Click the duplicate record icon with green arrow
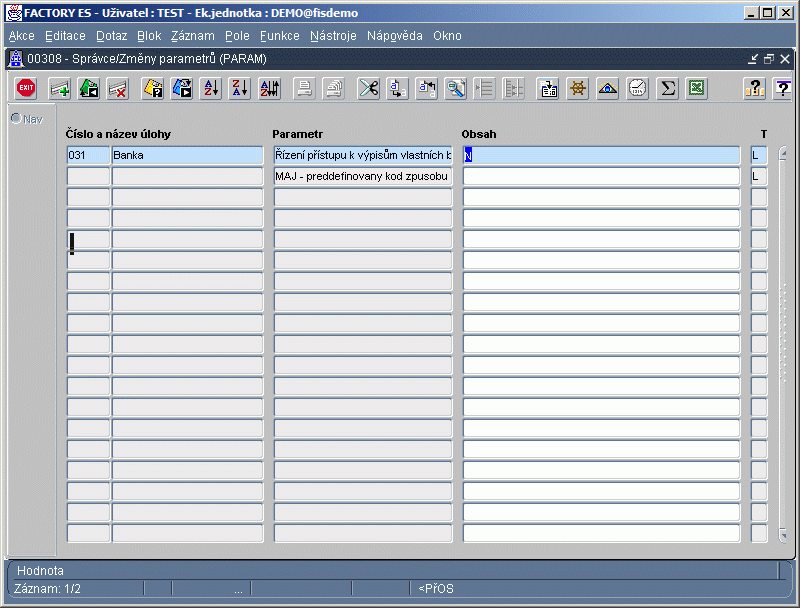This screenshot has width=800, height=608. point(89,89)
